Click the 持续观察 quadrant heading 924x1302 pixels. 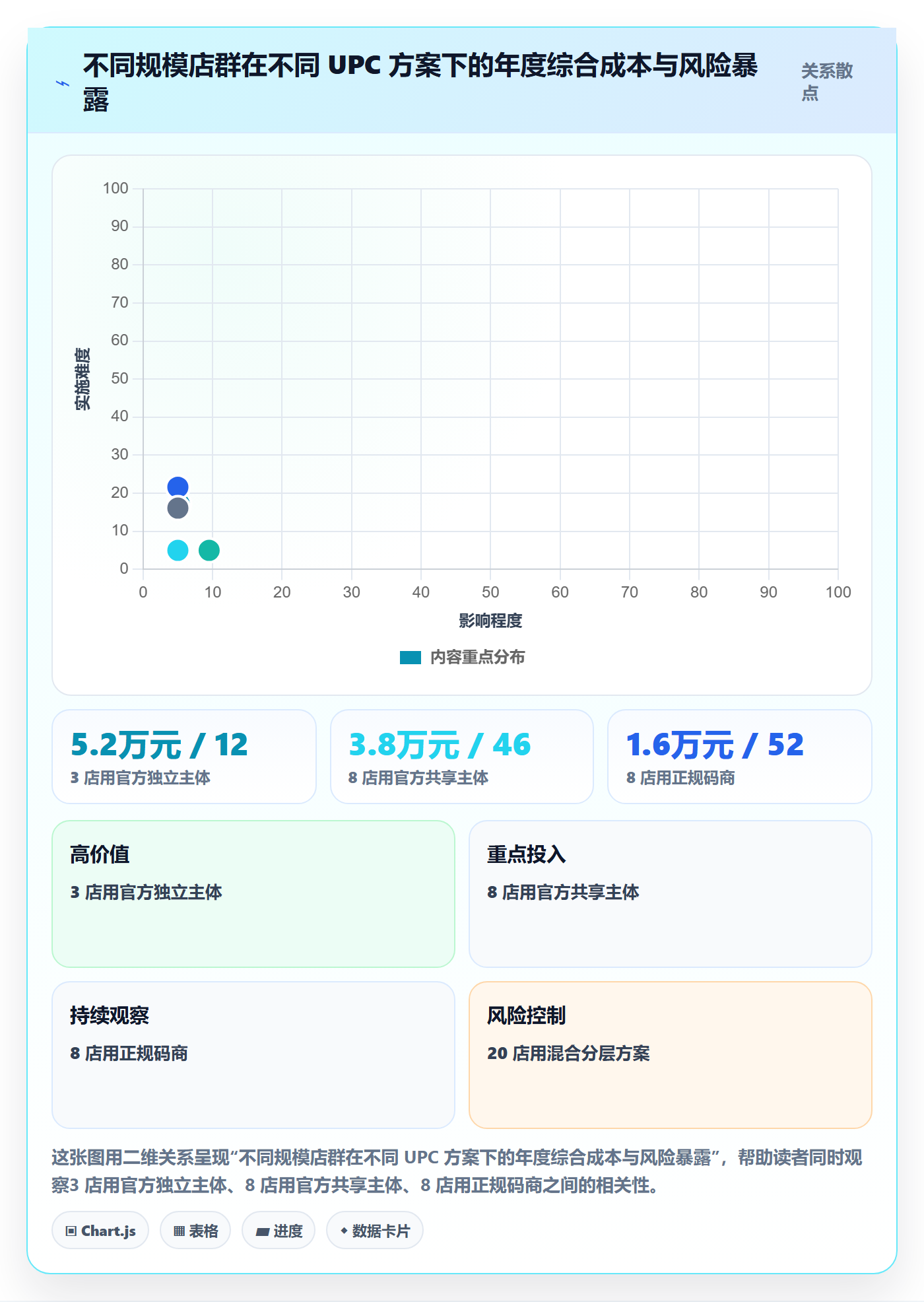[110, 1015]
